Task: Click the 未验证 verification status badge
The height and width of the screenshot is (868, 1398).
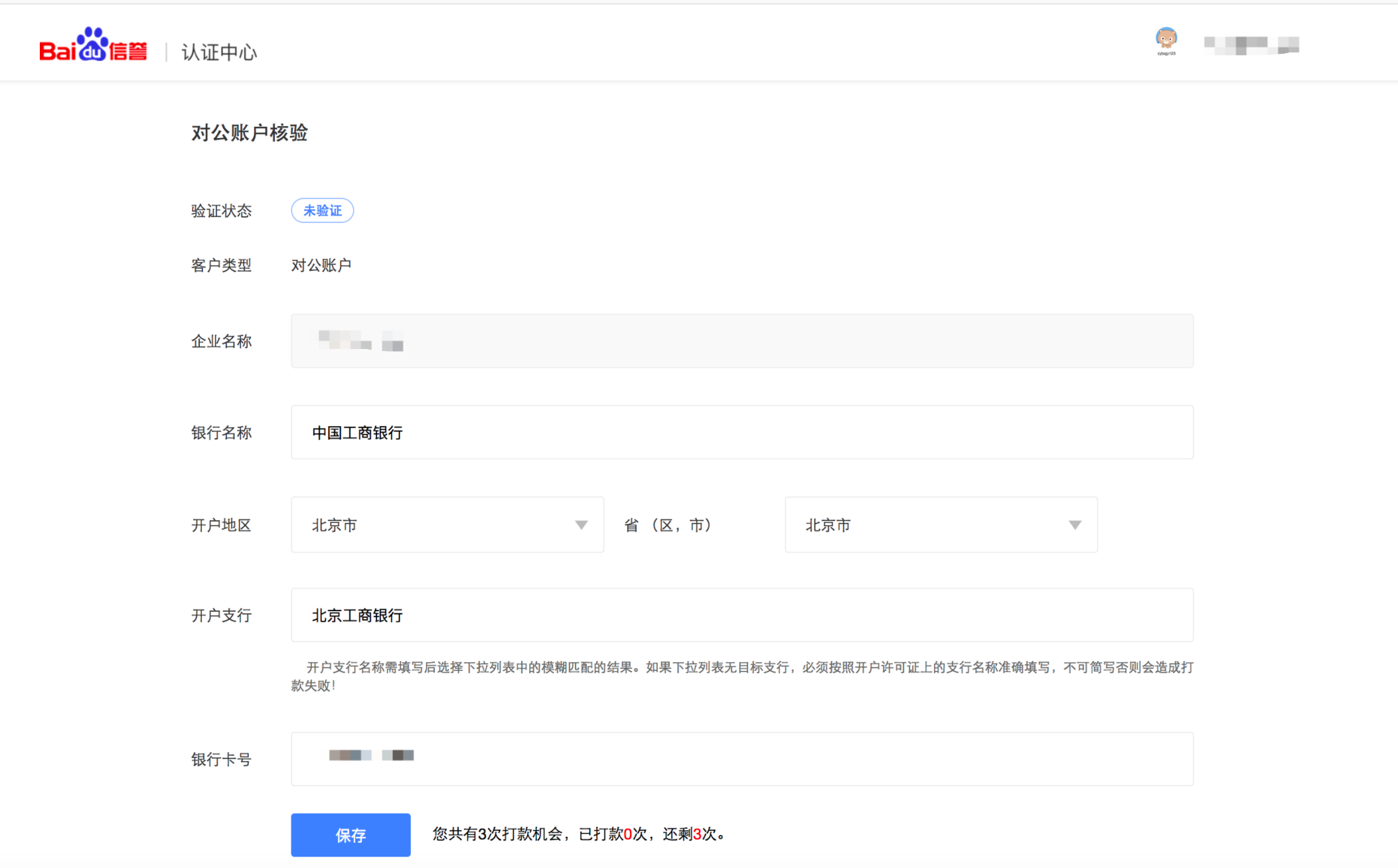Action: tap(322, 210)
